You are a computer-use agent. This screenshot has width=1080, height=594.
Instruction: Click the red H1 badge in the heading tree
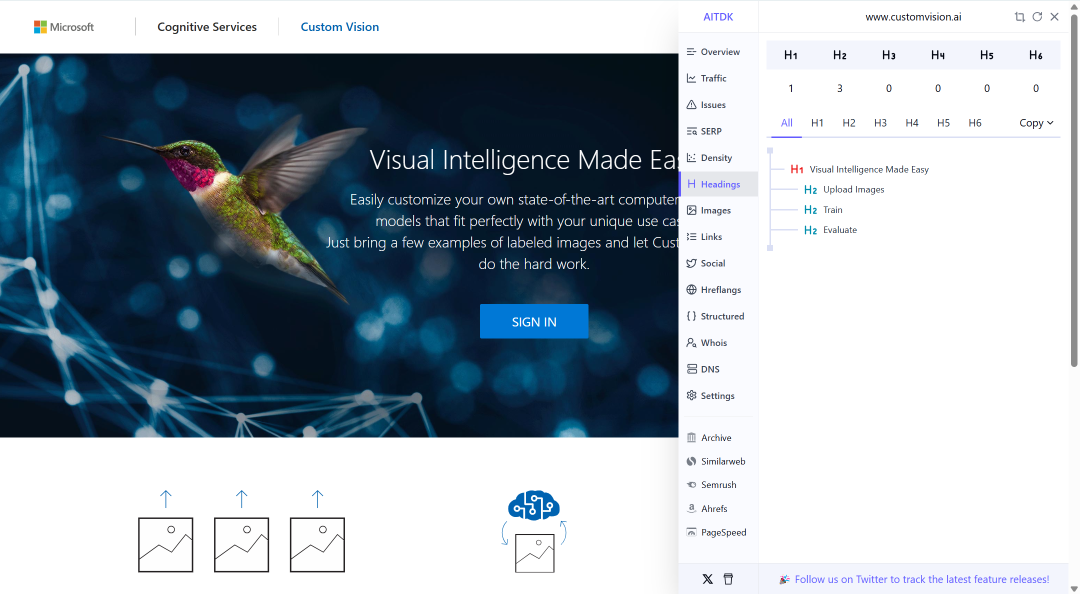point(797,170)
